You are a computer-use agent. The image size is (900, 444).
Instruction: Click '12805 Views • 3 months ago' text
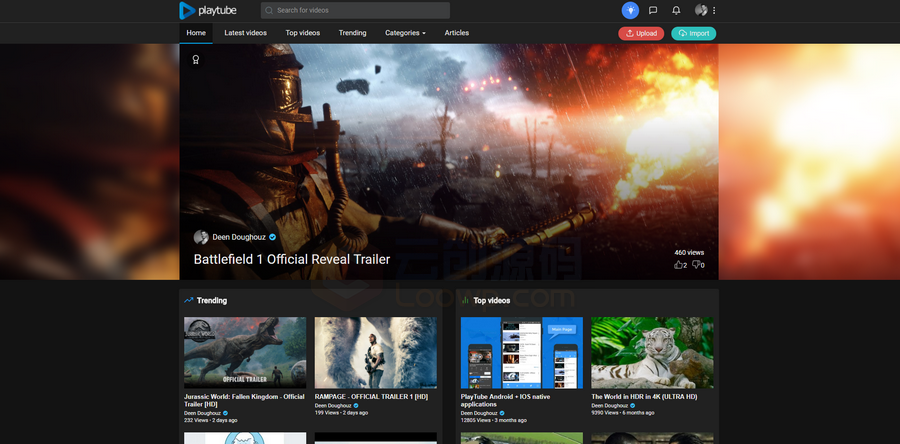coord(494,420)
